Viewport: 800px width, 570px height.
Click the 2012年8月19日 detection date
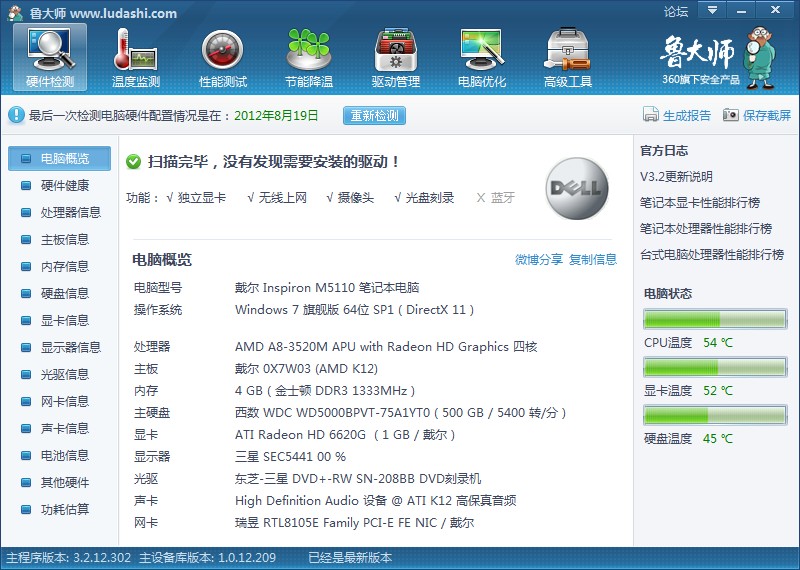click(276, 116)
